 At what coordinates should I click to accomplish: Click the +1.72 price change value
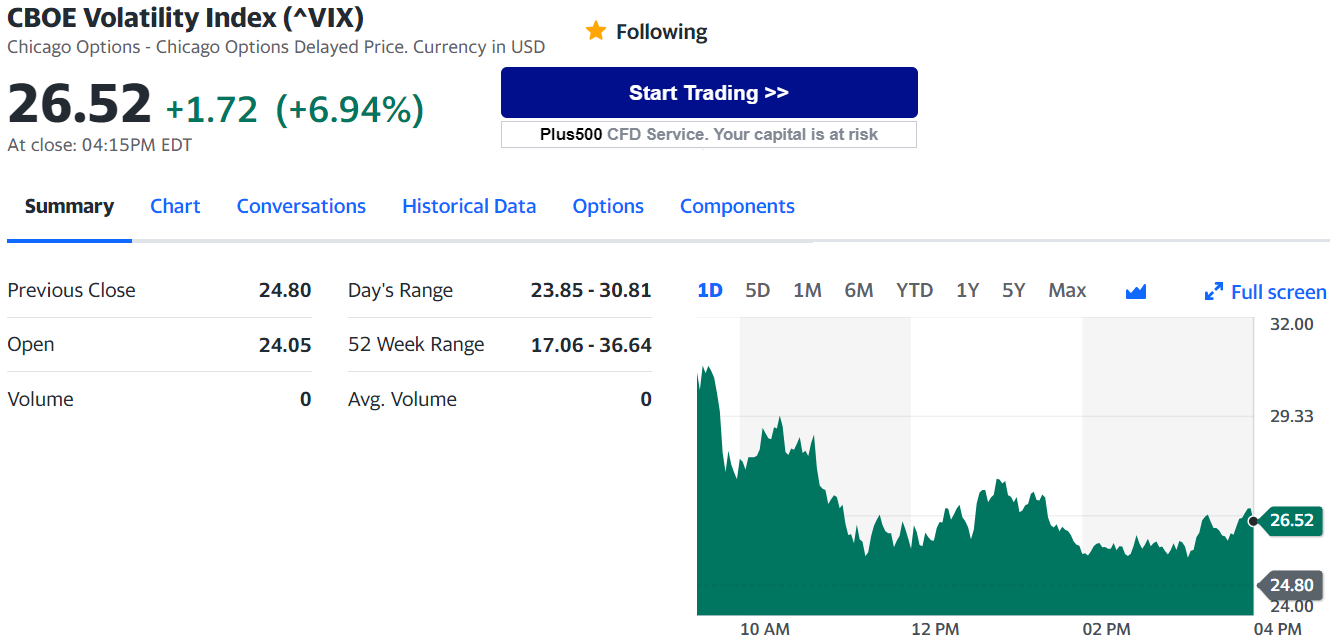[212, 109]
